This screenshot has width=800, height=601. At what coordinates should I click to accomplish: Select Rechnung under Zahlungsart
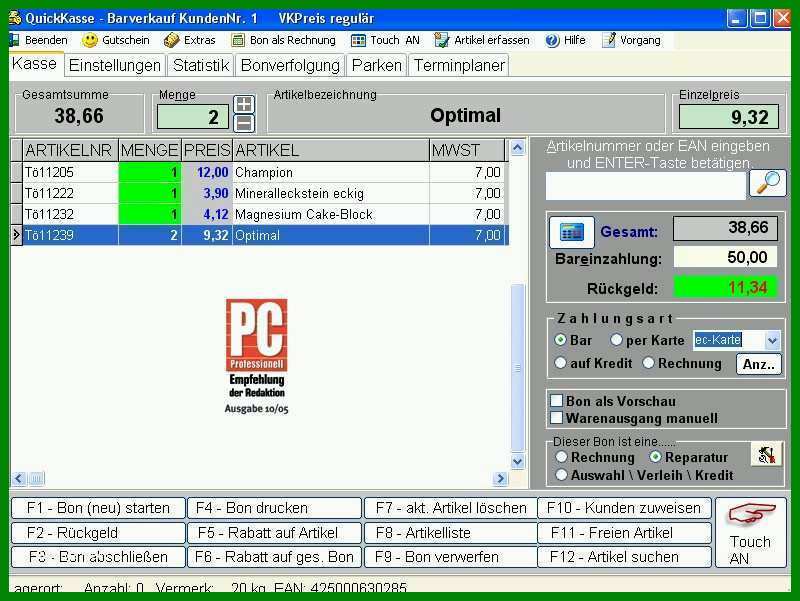click(648, 363)
